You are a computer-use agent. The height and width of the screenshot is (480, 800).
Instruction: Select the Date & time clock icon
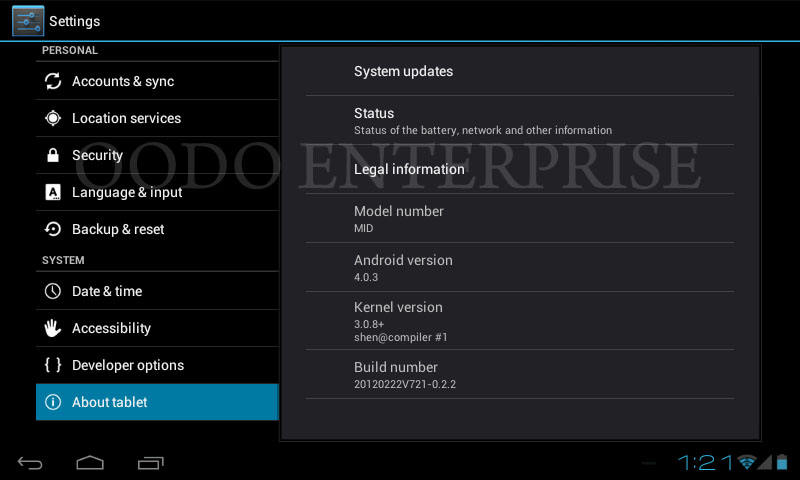(53, 291)
